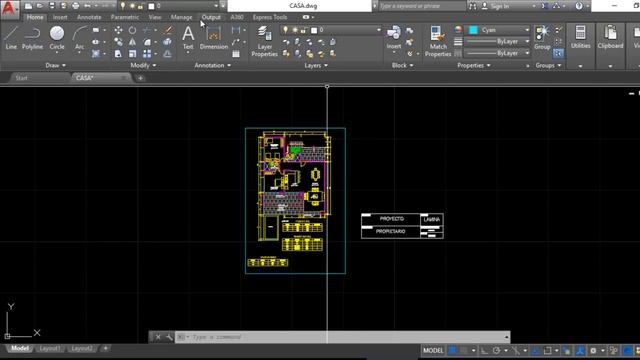
Task: Click Match Properties tool
Action: coord(438,41)
